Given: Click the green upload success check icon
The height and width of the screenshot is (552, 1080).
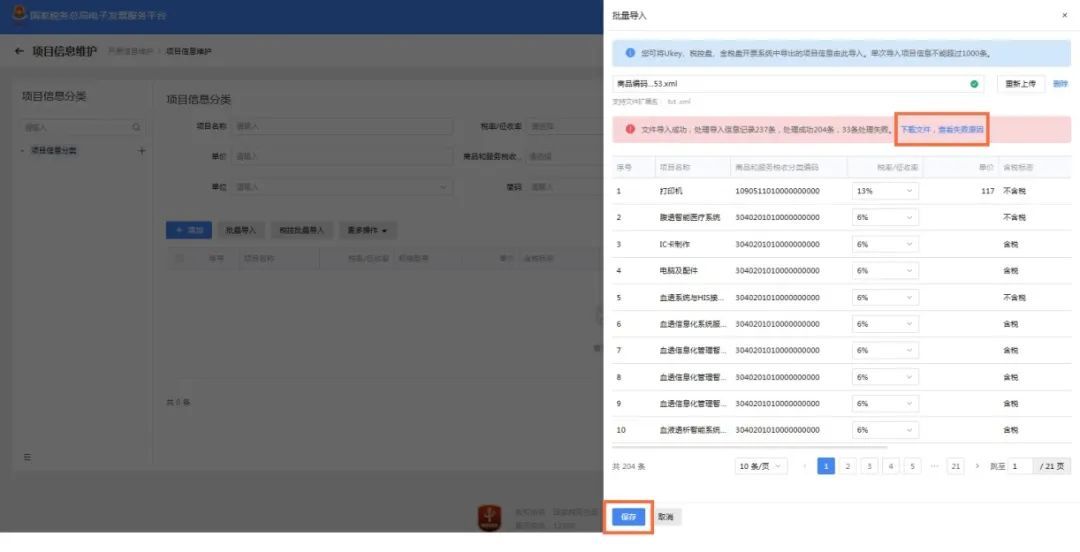Looking at the screenshot, I should [x=974, y=84].
